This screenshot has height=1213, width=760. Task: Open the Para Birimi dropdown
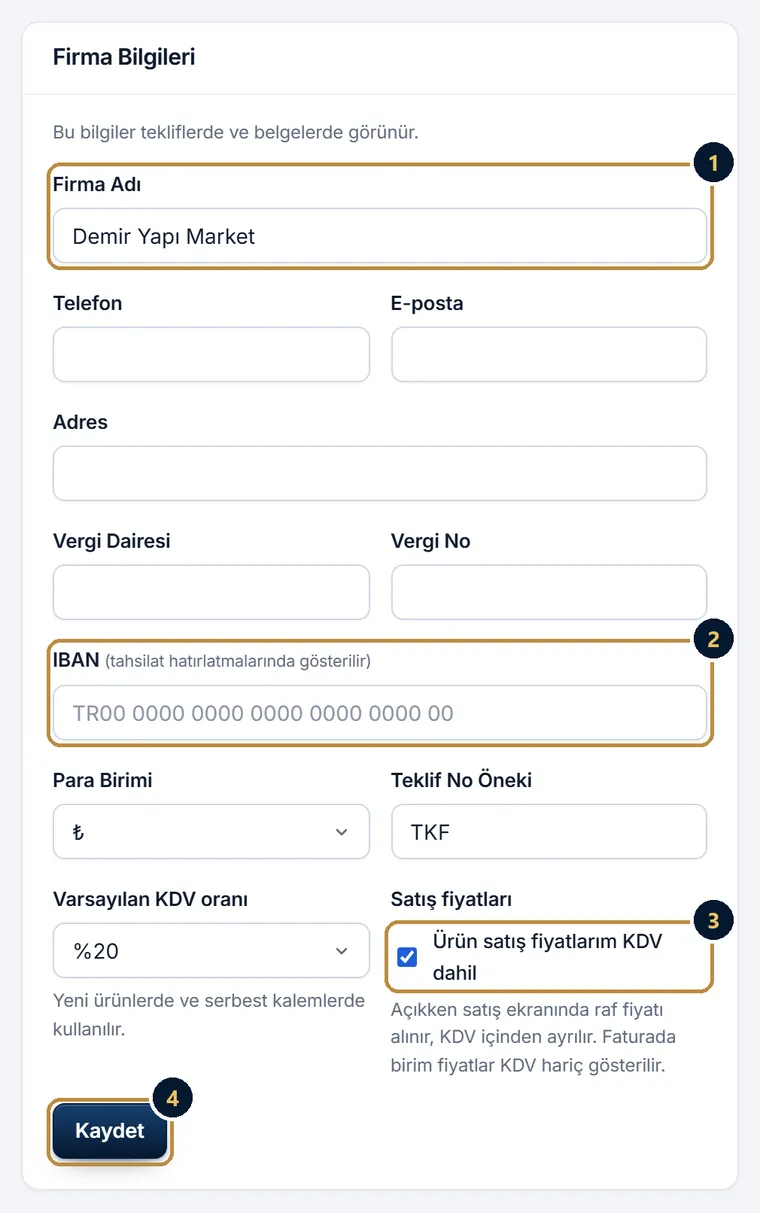[x=211, y=832]
